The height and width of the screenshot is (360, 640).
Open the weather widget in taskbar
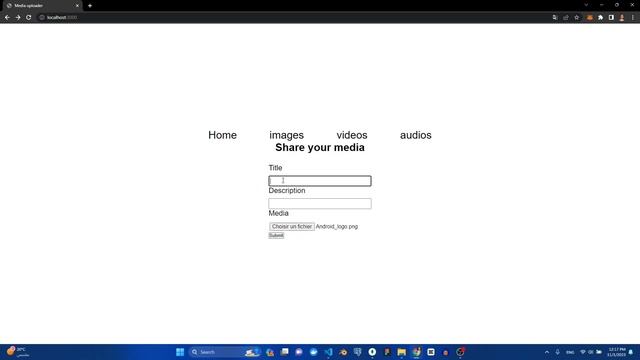click(17, 352)
